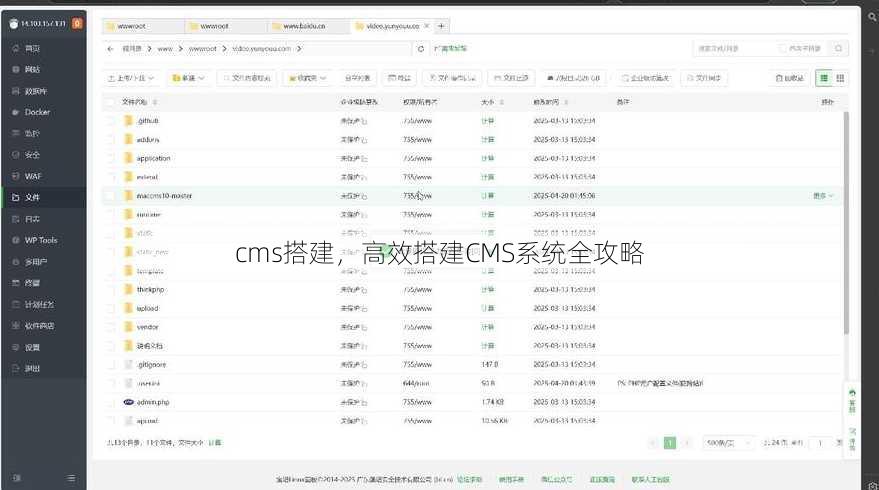The image size is (879, 490).
Task: Tick the checkbox for addons folder
Action: [x=110, y=140]
